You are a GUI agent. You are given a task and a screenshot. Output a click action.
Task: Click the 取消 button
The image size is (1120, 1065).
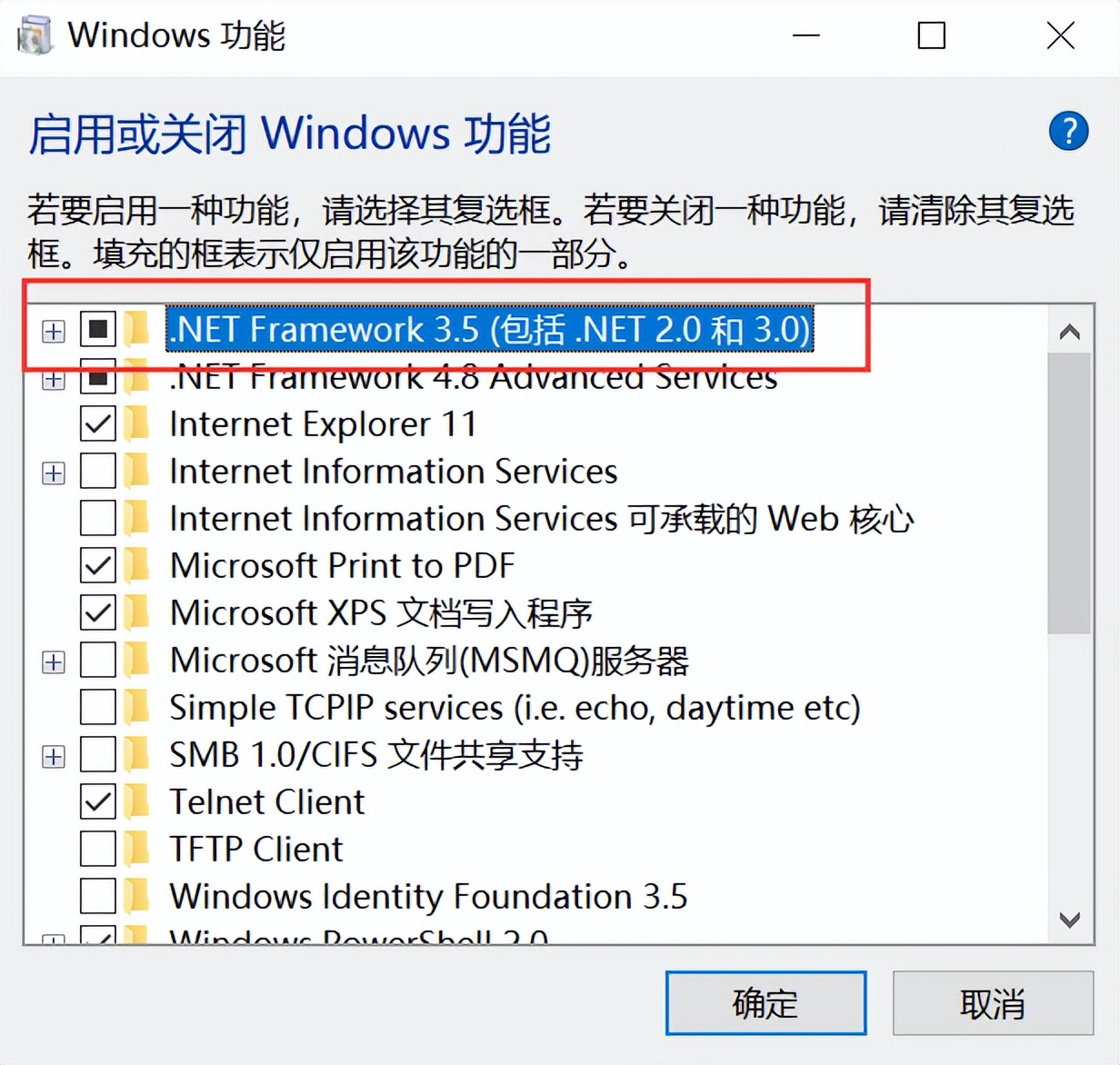[x=993, y=1004]
